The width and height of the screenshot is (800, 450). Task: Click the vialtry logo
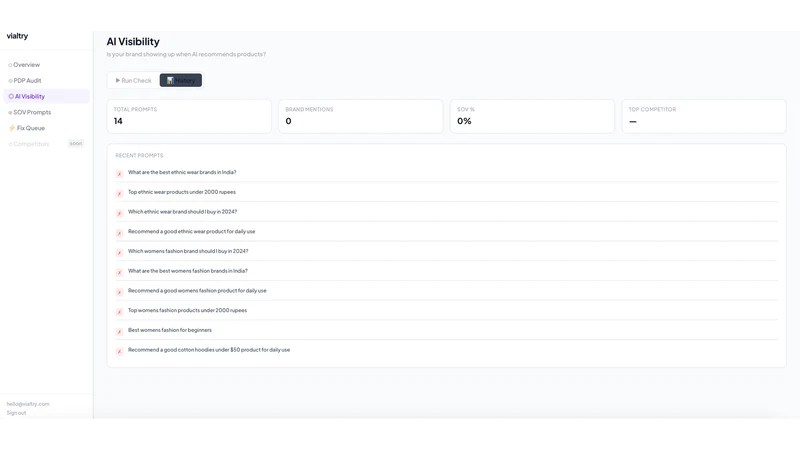pyautogui.click(x=17, y=36)
